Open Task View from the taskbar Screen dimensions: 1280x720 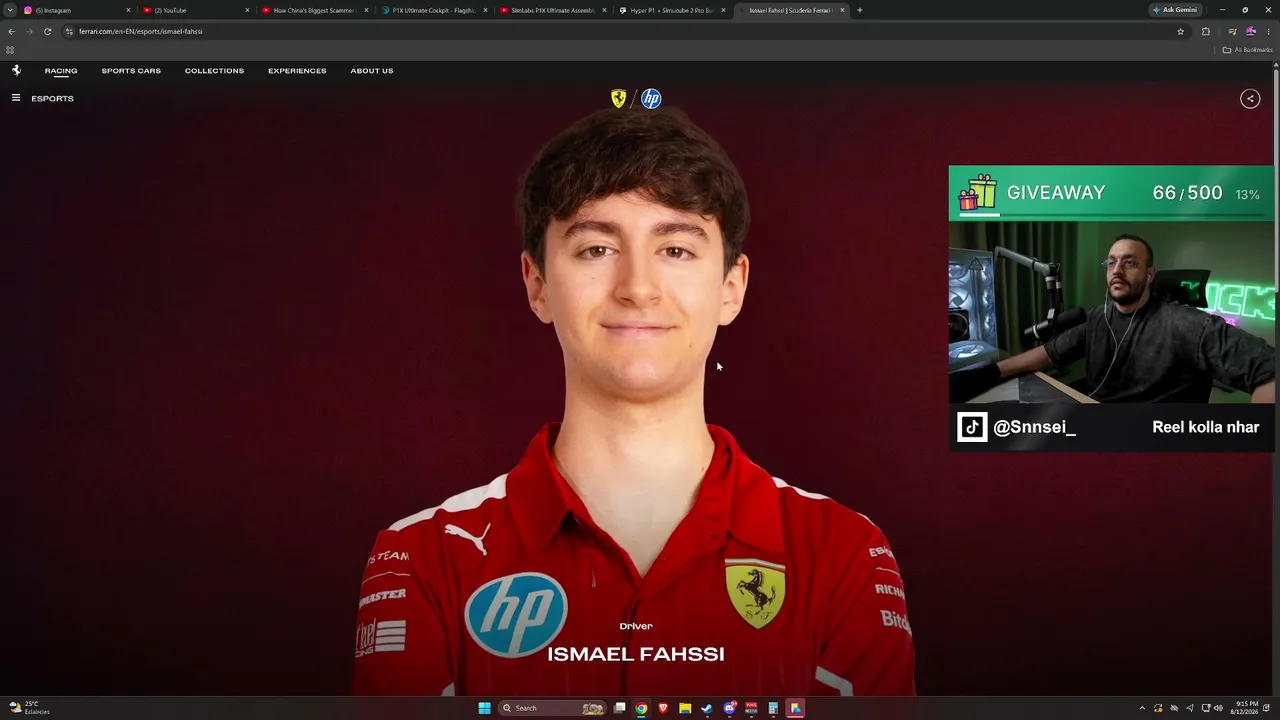pyautogui.click(x=620, y=708)
